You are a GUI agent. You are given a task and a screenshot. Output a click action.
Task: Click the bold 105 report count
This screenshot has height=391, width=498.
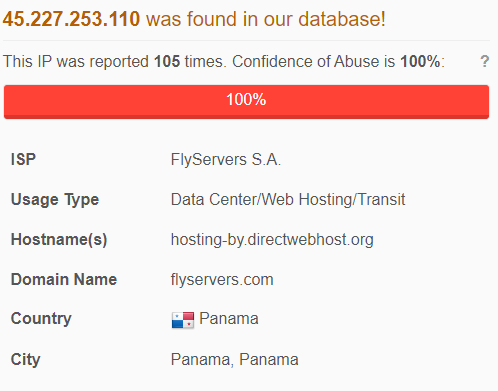click(167, 62)
